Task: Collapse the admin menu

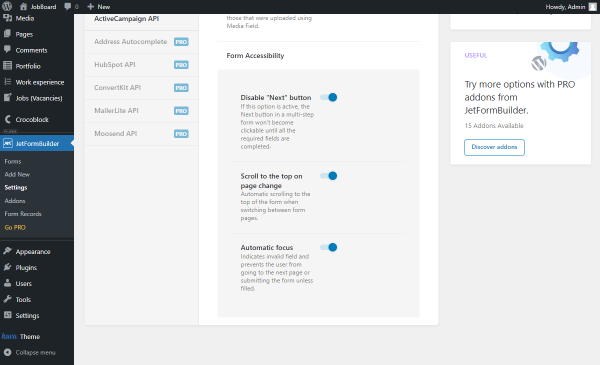Action: click(x=29, y=352)
